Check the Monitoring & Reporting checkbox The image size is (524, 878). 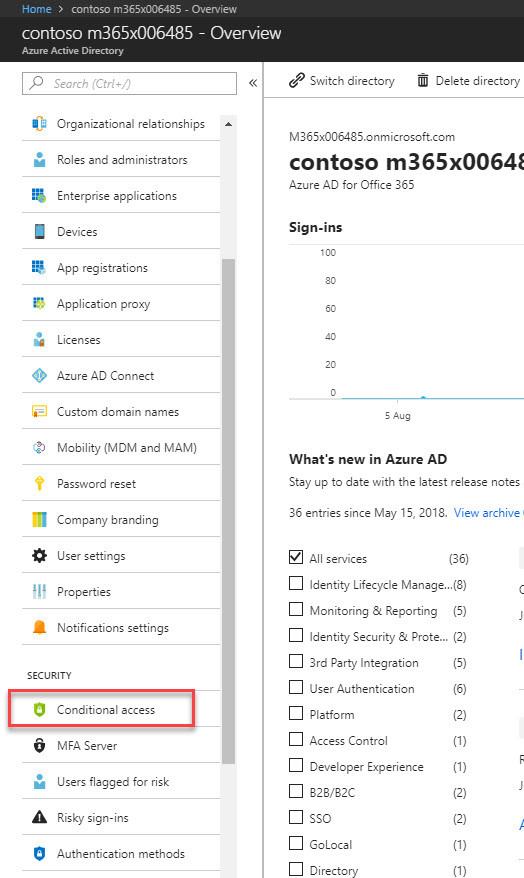[x=296, y=609]
